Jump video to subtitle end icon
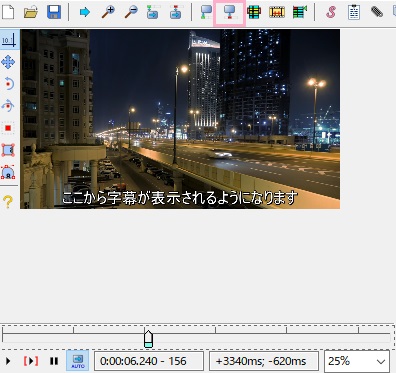The height and width of the screenshot is (373, 396). [175, 12]
